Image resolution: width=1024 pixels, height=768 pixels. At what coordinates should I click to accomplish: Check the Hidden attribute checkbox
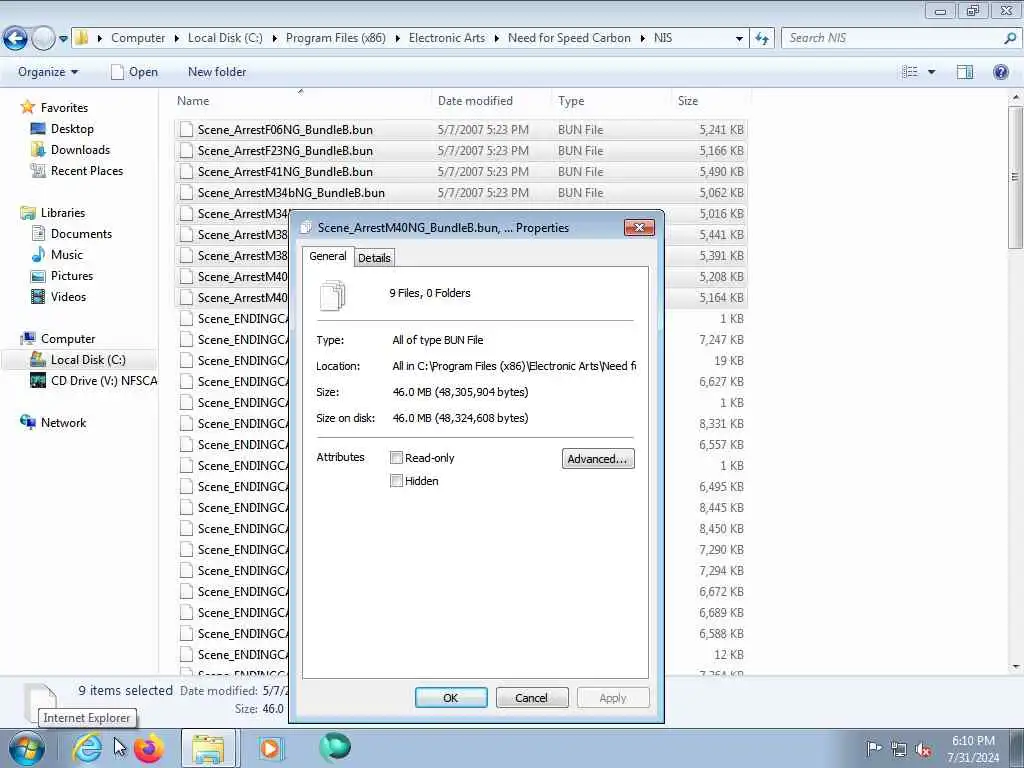tap(396, 481)
